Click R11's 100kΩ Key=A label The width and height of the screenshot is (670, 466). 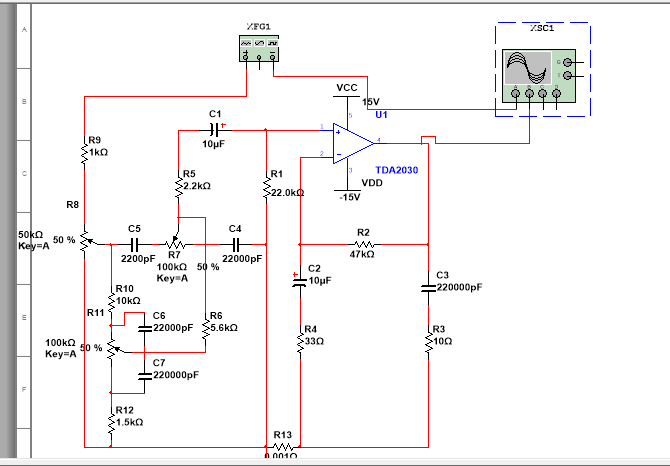click(x=61, y=348)
